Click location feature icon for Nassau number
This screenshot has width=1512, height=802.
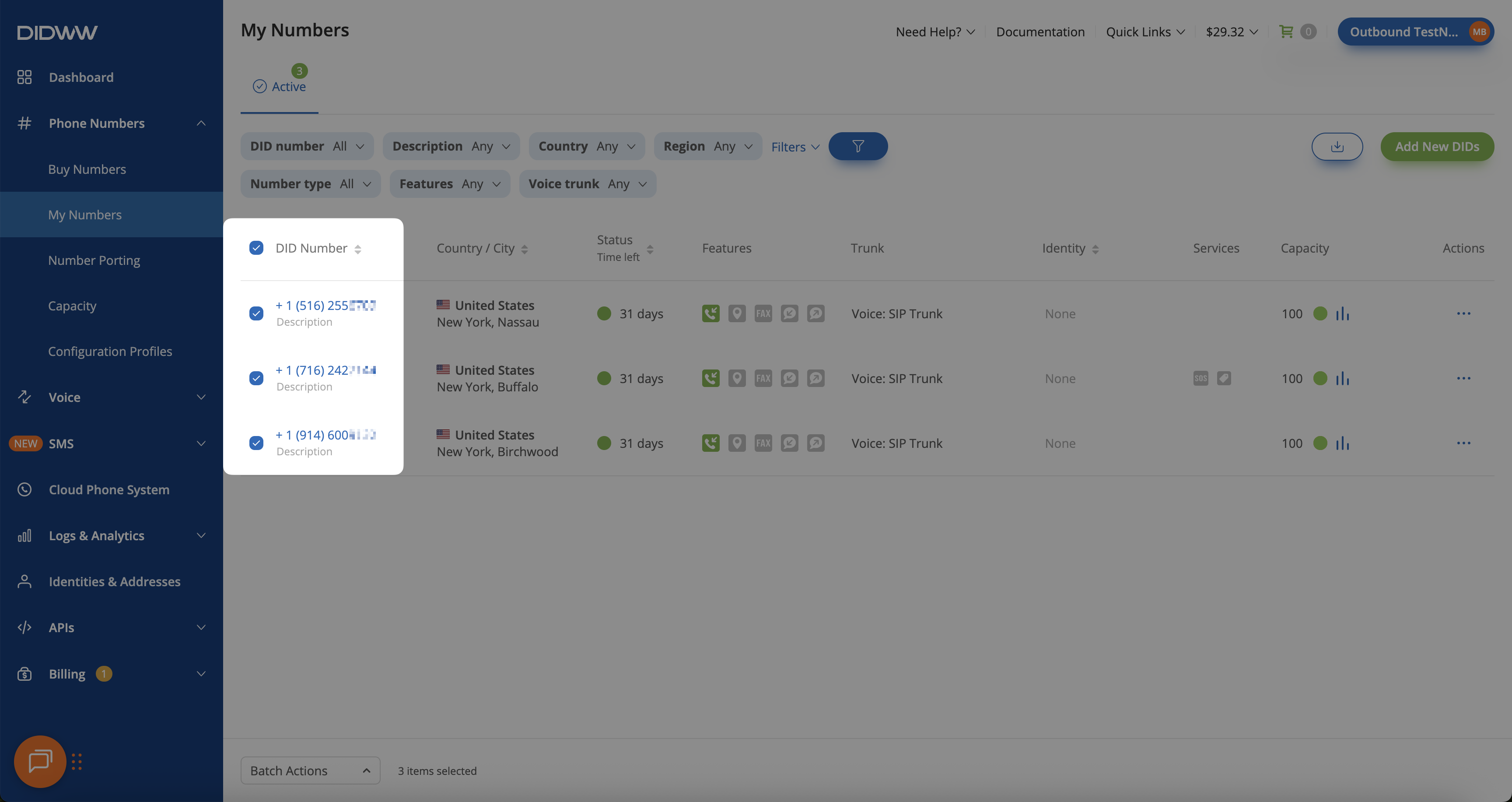[737, 313]
